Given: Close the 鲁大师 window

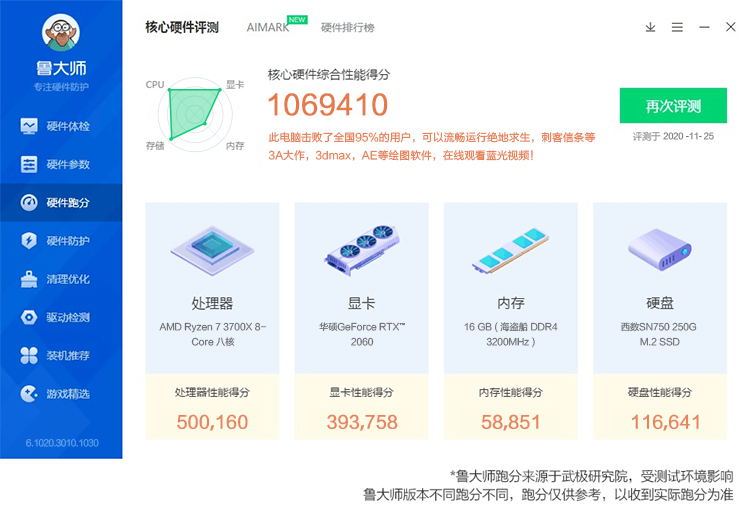Looking at the screenshot, I should [730, 27].
